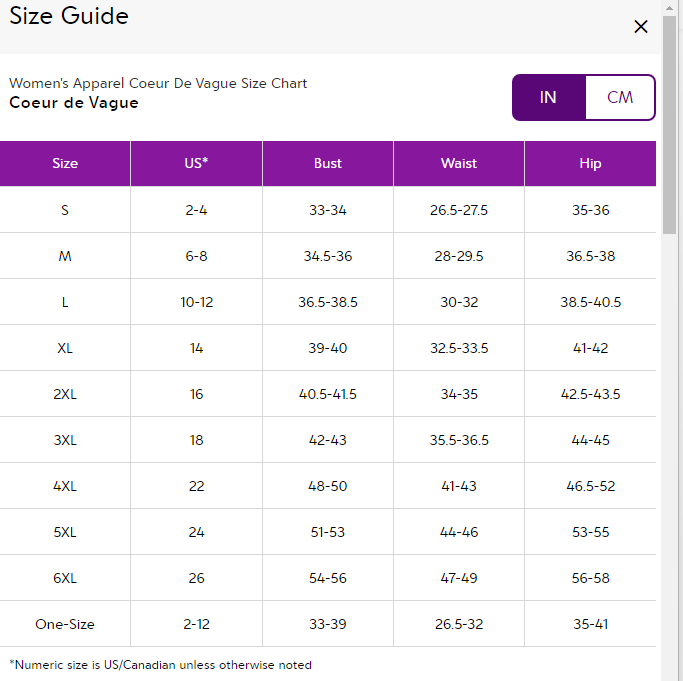This screenshot has width=683, height=681.
Task: Click hip value 41-42
Action: [590, 348]
